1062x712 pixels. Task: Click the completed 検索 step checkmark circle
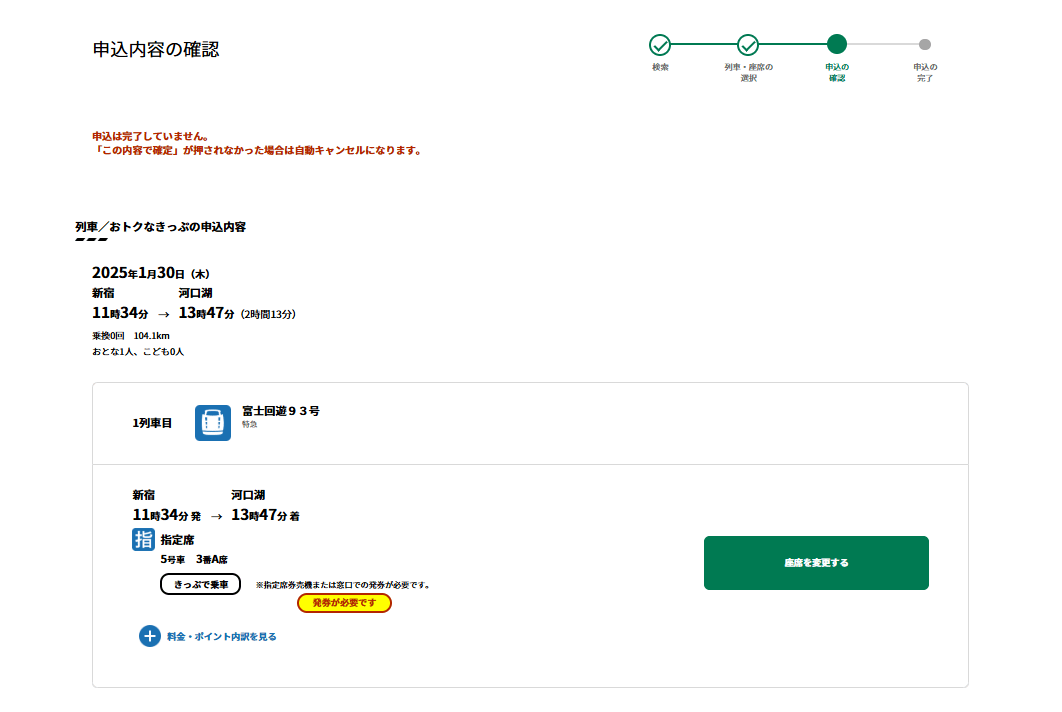659,44
